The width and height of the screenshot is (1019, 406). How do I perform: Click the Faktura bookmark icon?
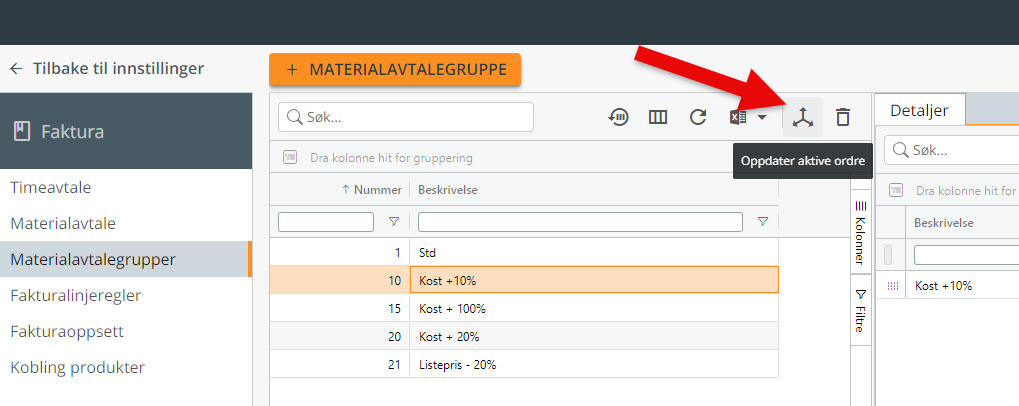pyautogui.click(x=21, y=132)
